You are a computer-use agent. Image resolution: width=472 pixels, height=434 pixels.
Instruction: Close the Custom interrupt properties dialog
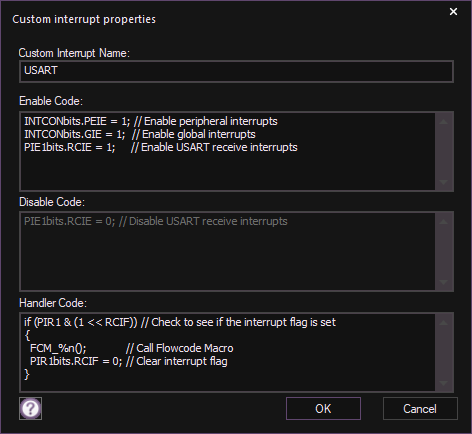pyautogui.click(x=453, y=12)
